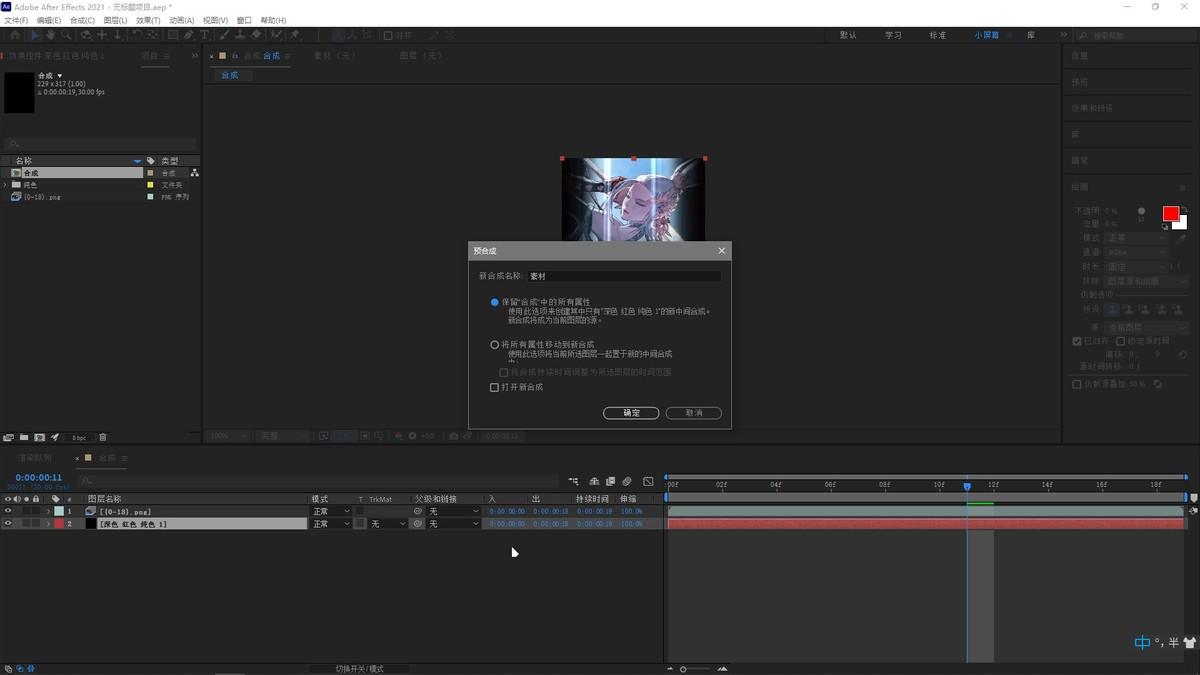This screenshot has width=1200, height=675.
Task: Create a new folder in Project panel
Action: 24,437
